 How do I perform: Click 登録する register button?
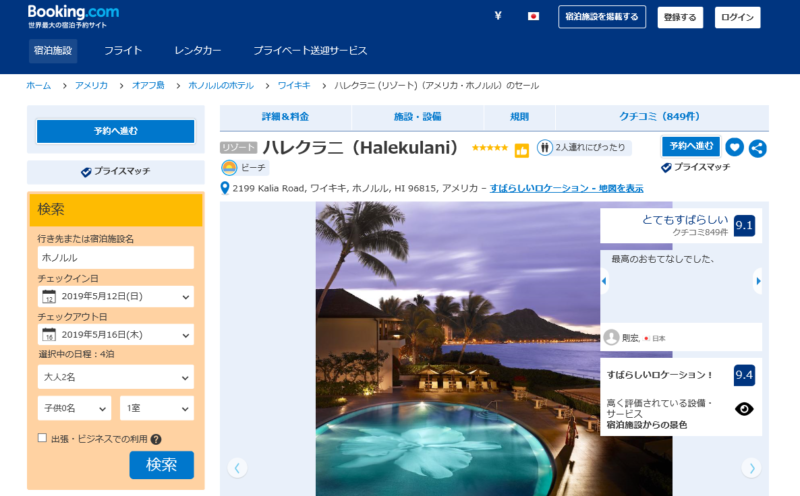[680, 17]
